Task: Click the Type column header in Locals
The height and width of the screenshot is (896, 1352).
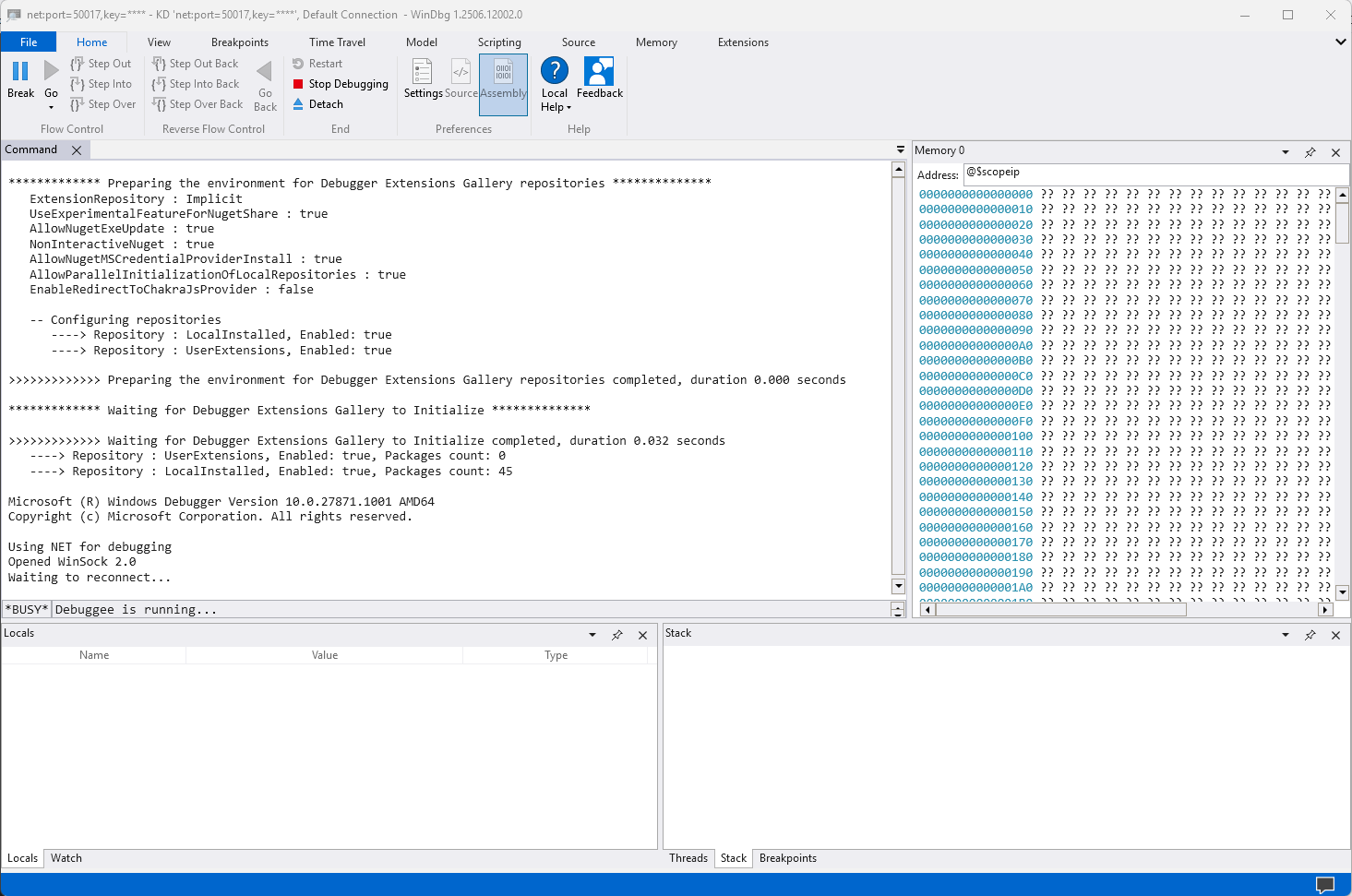Action: 556,655
